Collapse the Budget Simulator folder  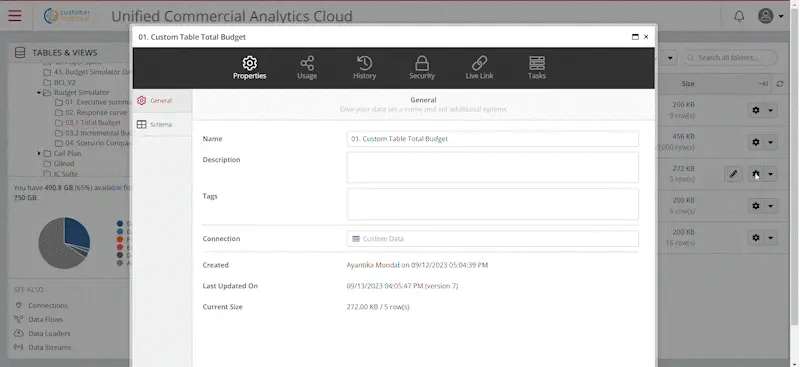39,93
